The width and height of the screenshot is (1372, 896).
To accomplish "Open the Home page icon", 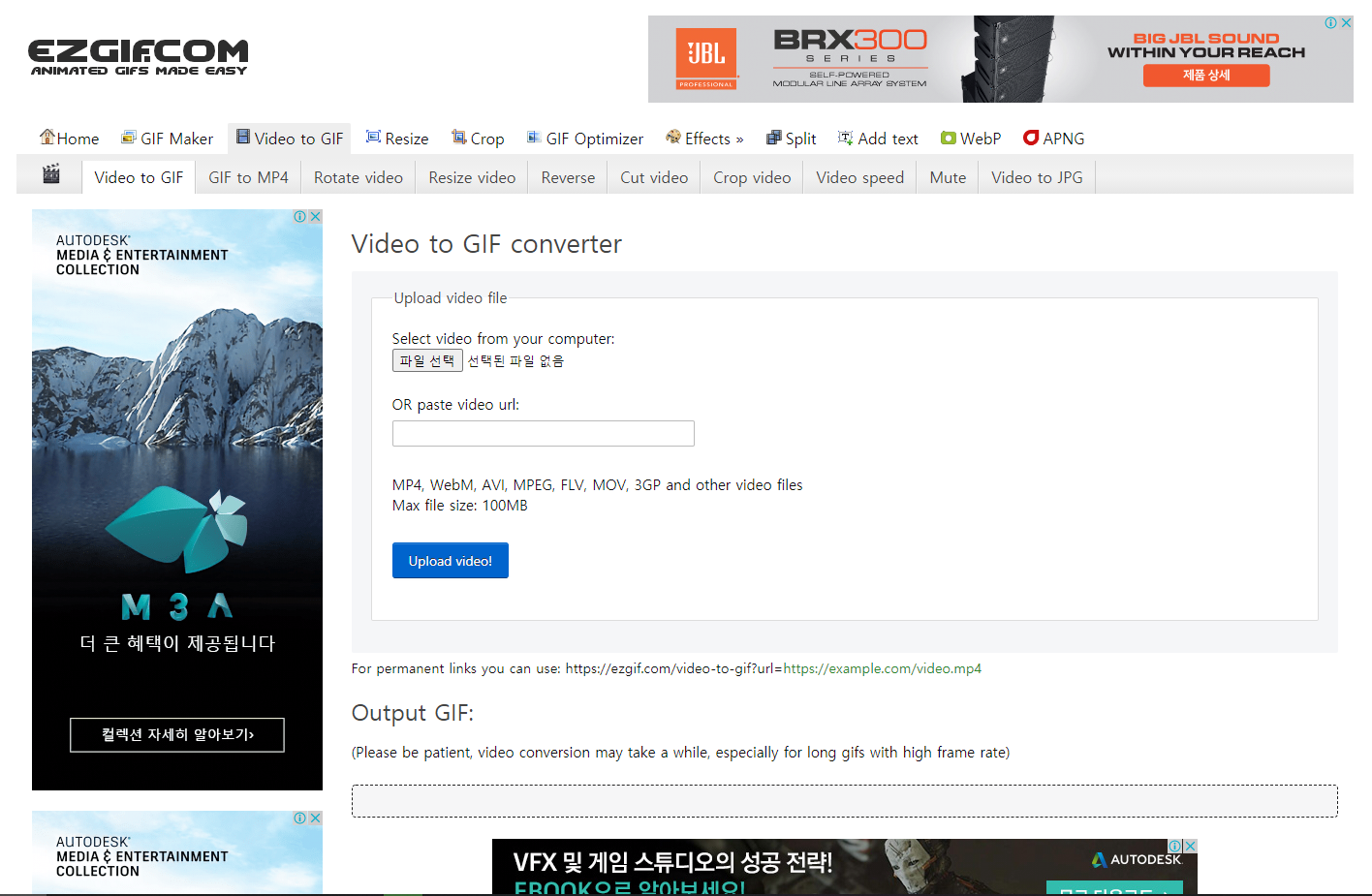I will tap(47, 138).
